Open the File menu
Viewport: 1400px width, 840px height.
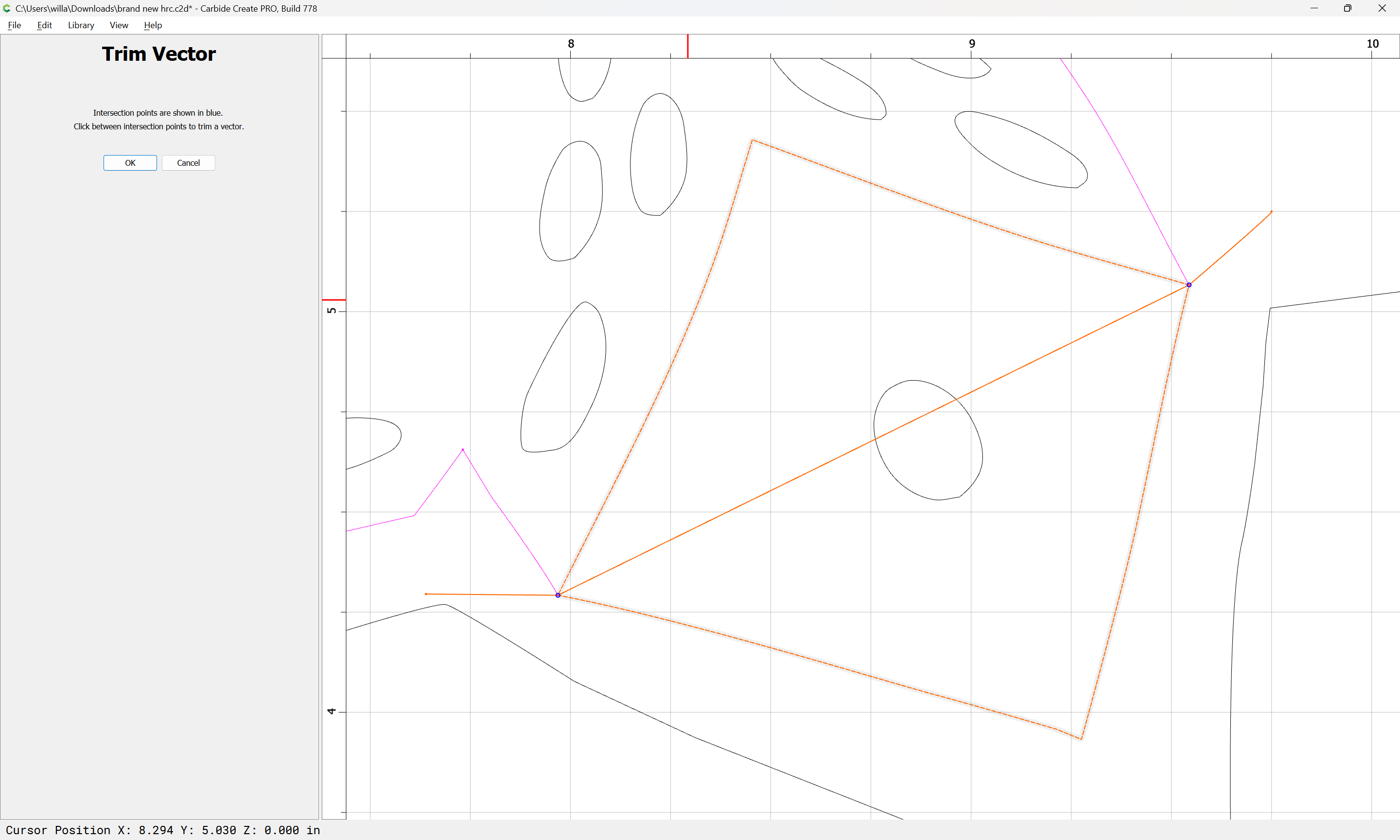[x=14, y=25]
